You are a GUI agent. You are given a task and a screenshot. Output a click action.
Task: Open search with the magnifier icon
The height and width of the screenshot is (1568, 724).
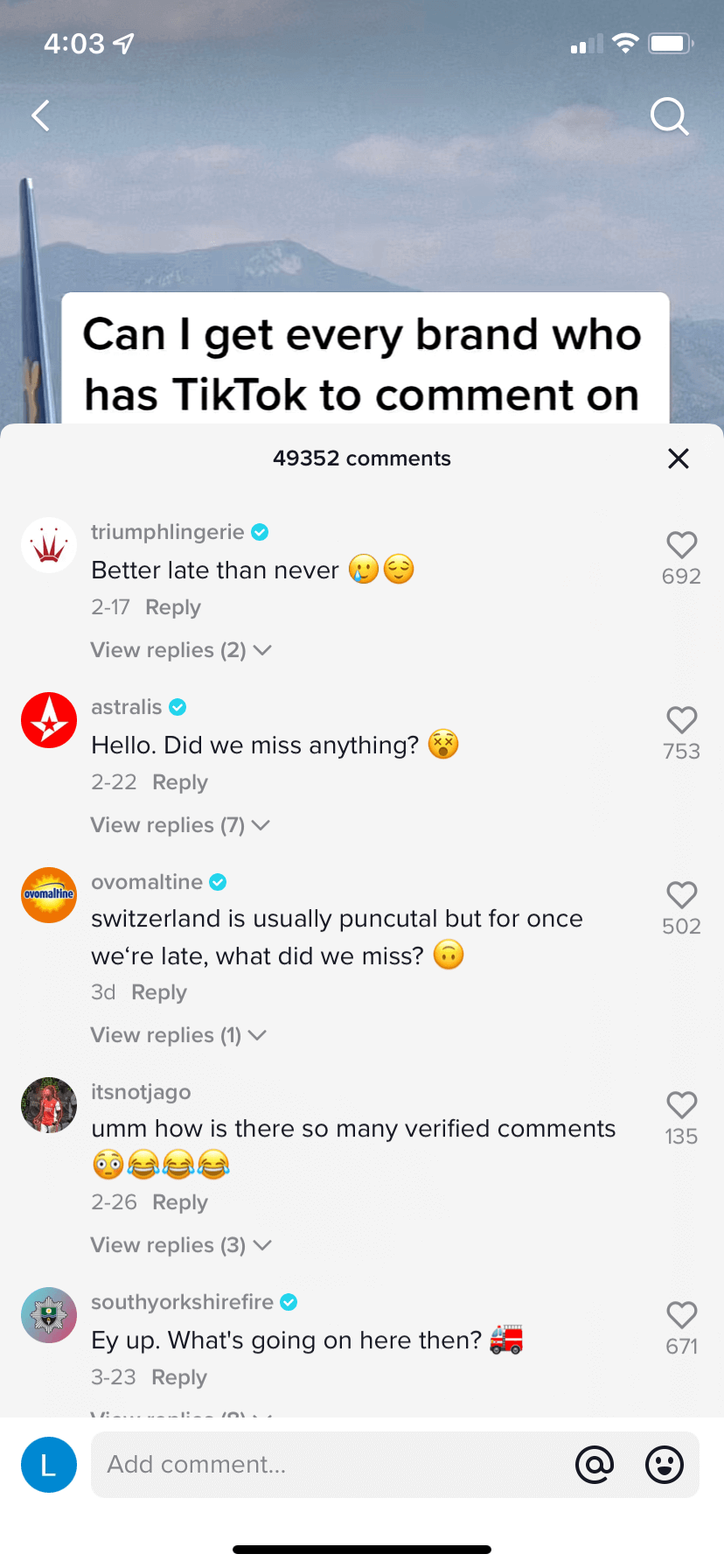click(669, 116)
